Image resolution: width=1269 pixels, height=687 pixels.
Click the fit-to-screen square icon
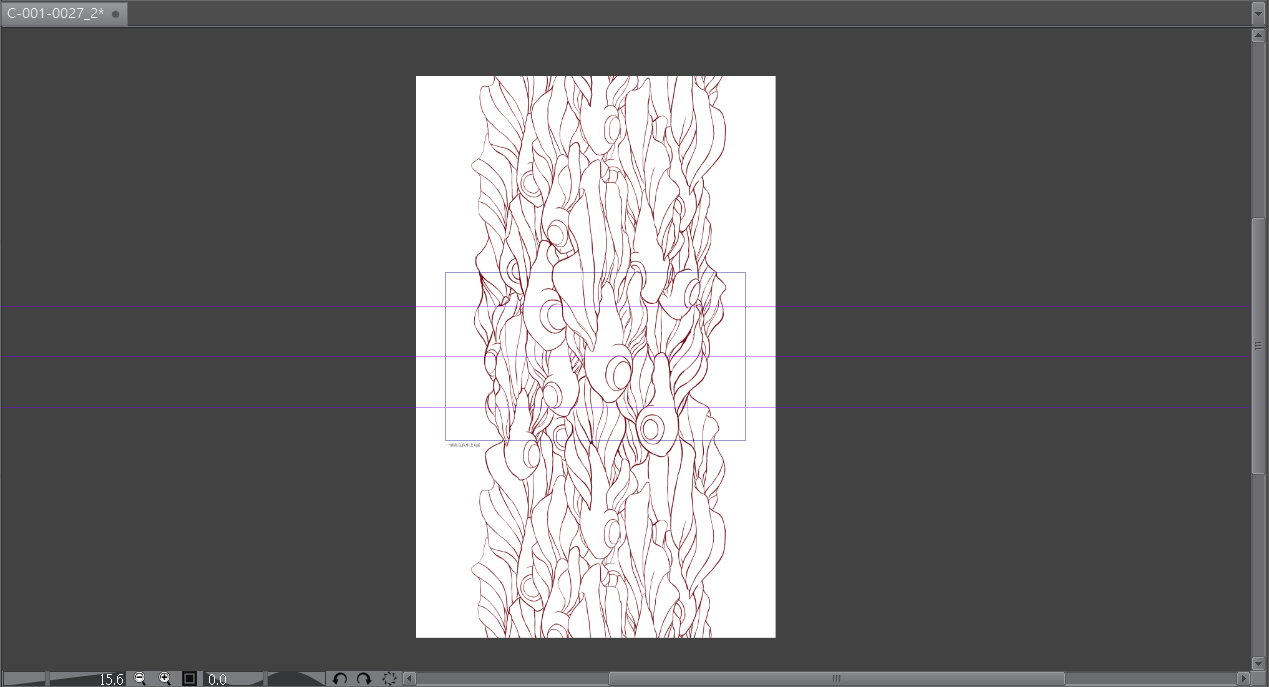189,679
